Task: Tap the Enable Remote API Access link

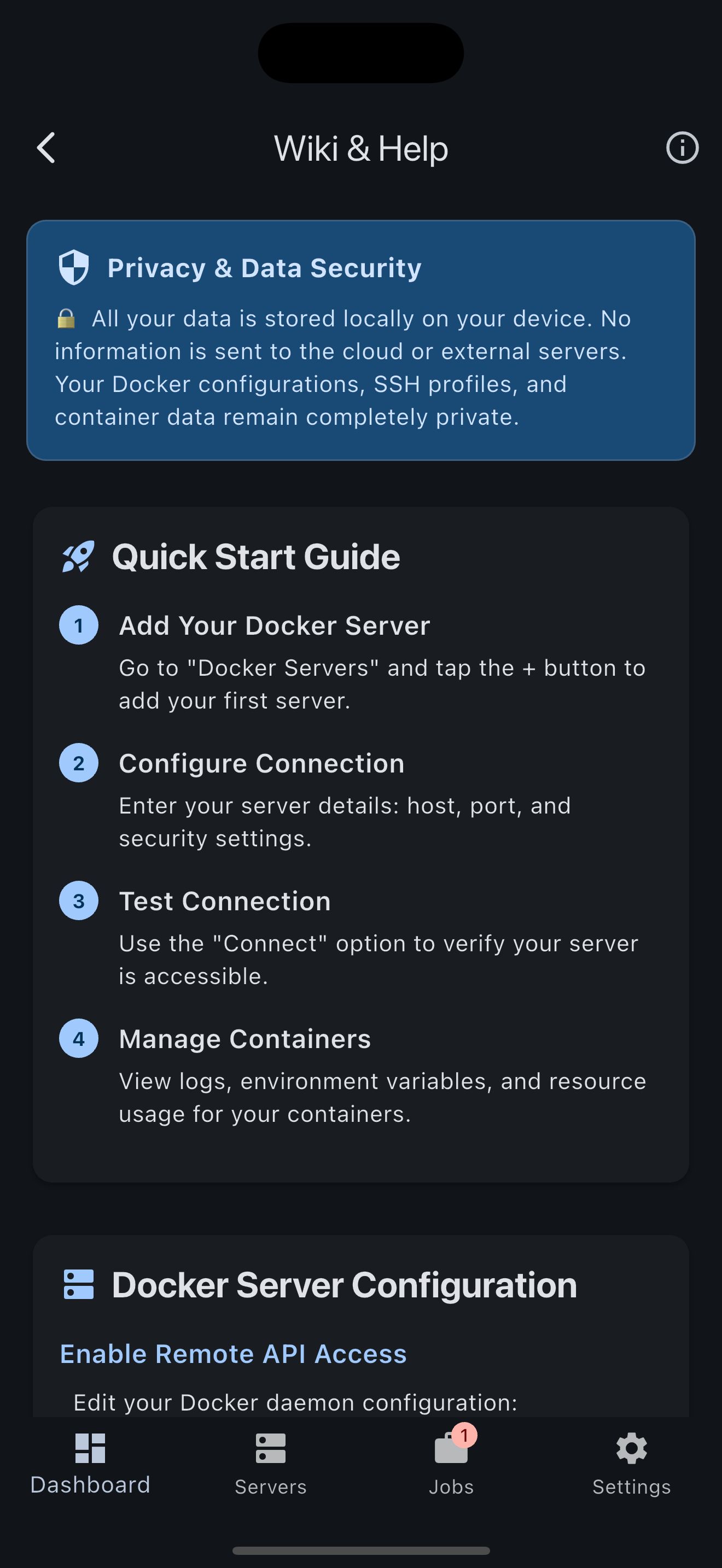Action: pyautogui.click(x=233, y=1354)
